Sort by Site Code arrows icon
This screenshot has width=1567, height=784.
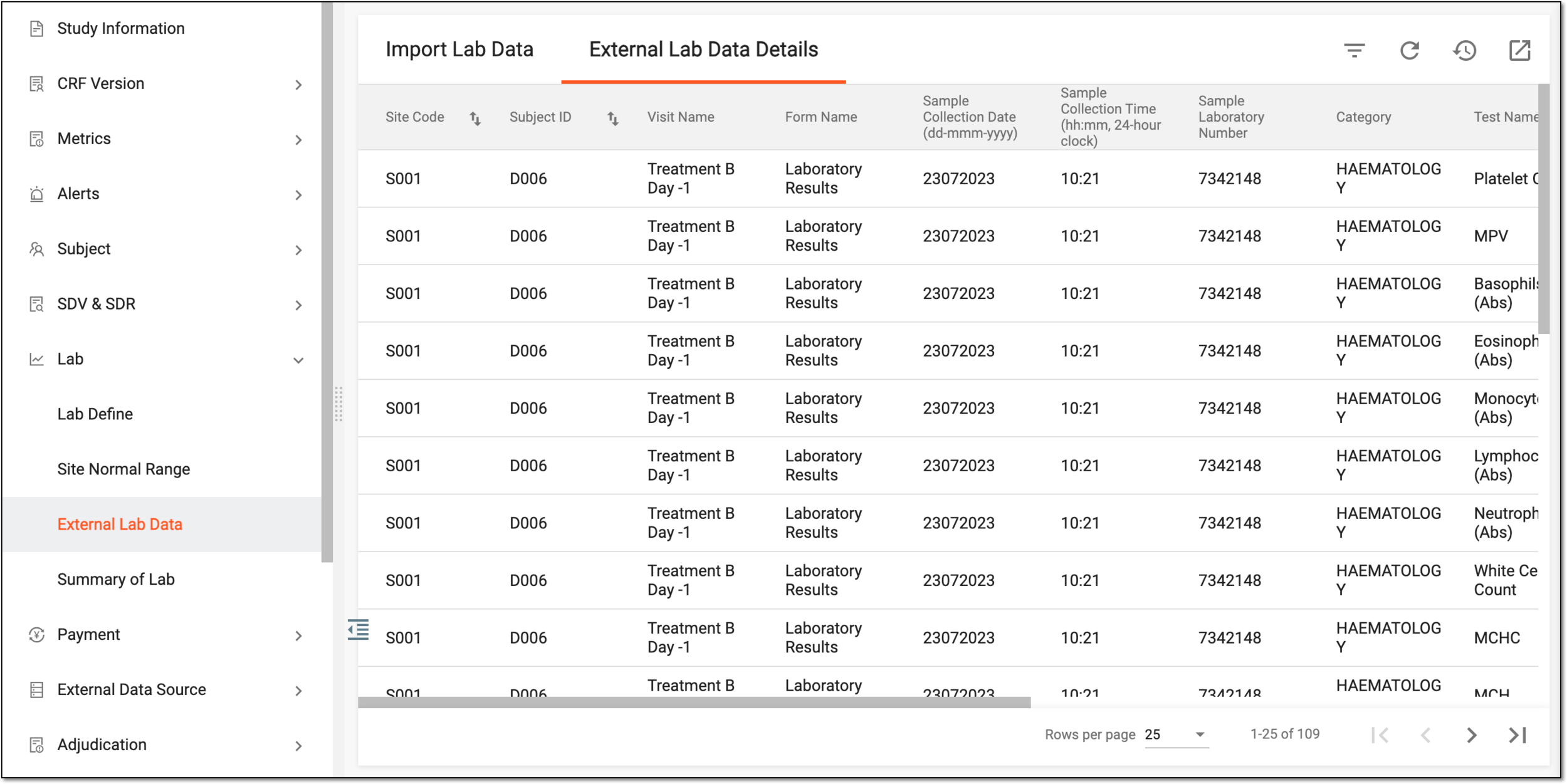(x=475, y=118)
